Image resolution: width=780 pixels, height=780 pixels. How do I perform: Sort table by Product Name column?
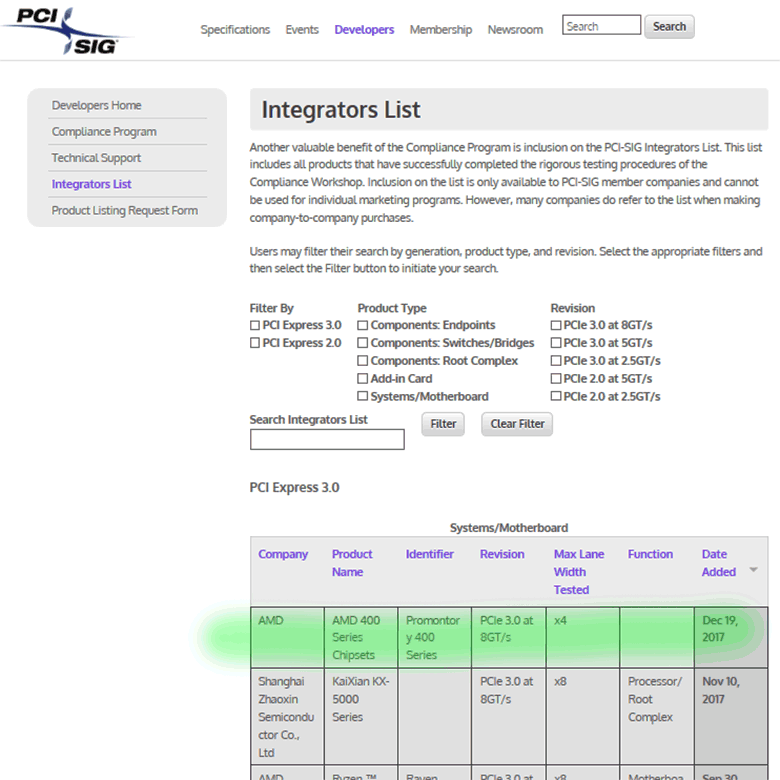(x=352, y=563)
